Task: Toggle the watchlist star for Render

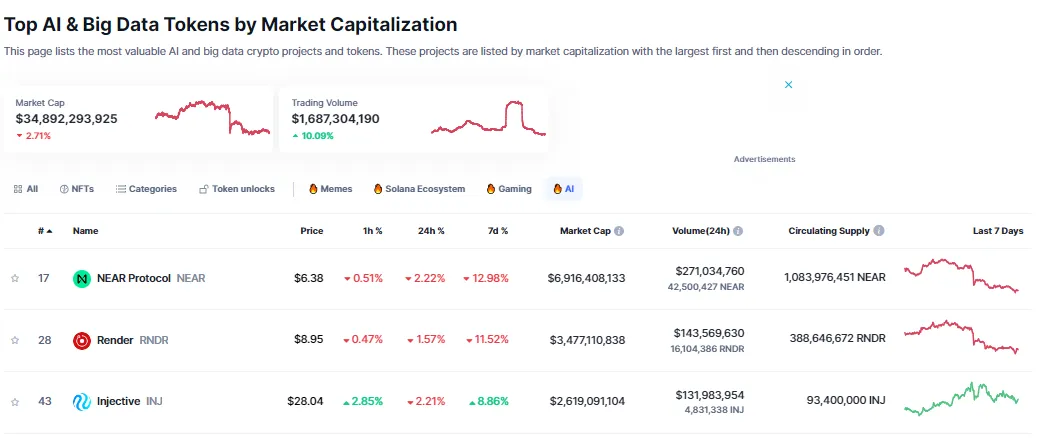Action: pyautogui.click(x=15, y=341)
